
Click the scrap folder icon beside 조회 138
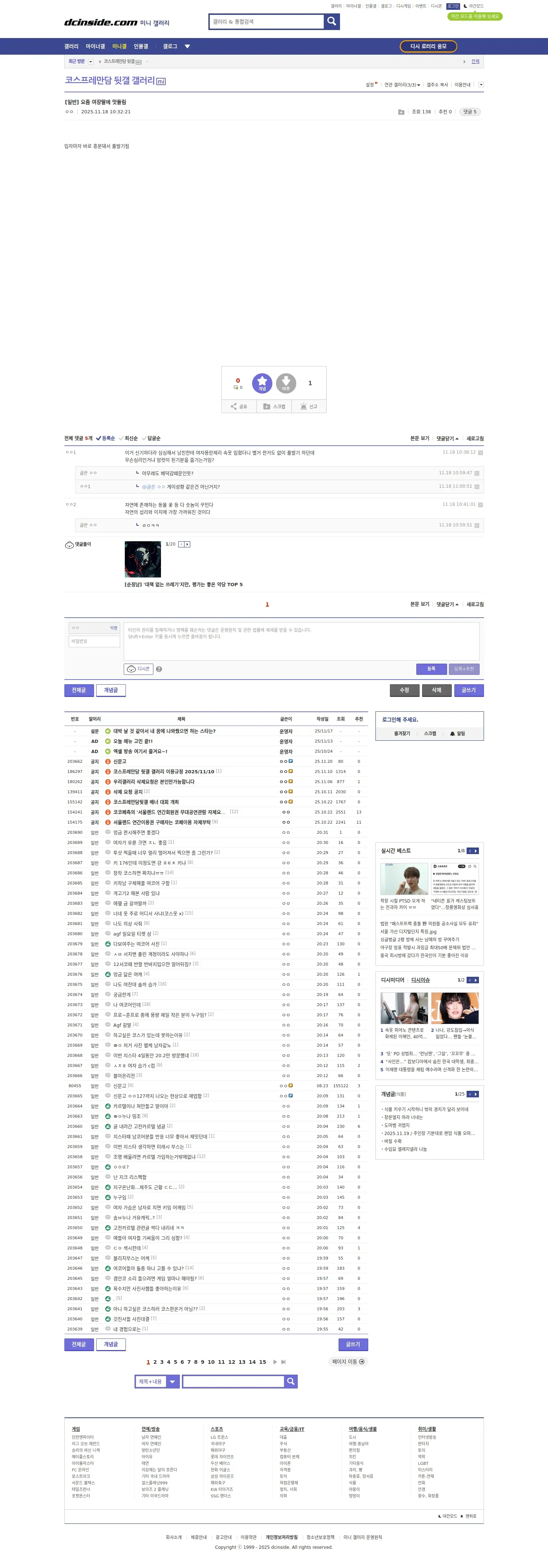click(401, 112)
